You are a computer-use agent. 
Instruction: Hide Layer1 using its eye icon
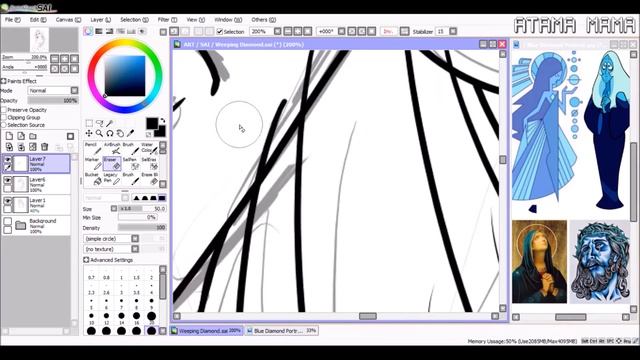tap(7, 201)
